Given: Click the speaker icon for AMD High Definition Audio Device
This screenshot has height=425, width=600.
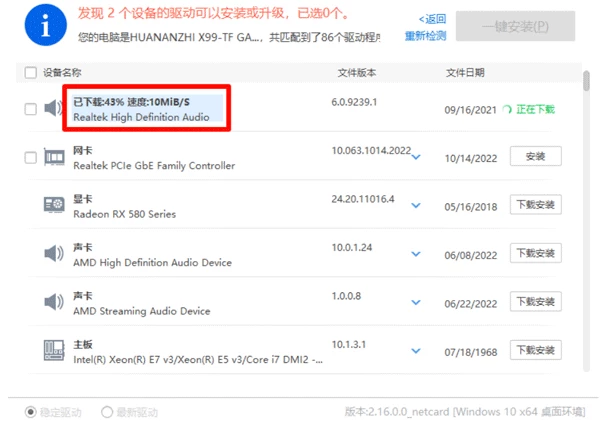Looking at the screenshot, I should click(x=54, y=254).
